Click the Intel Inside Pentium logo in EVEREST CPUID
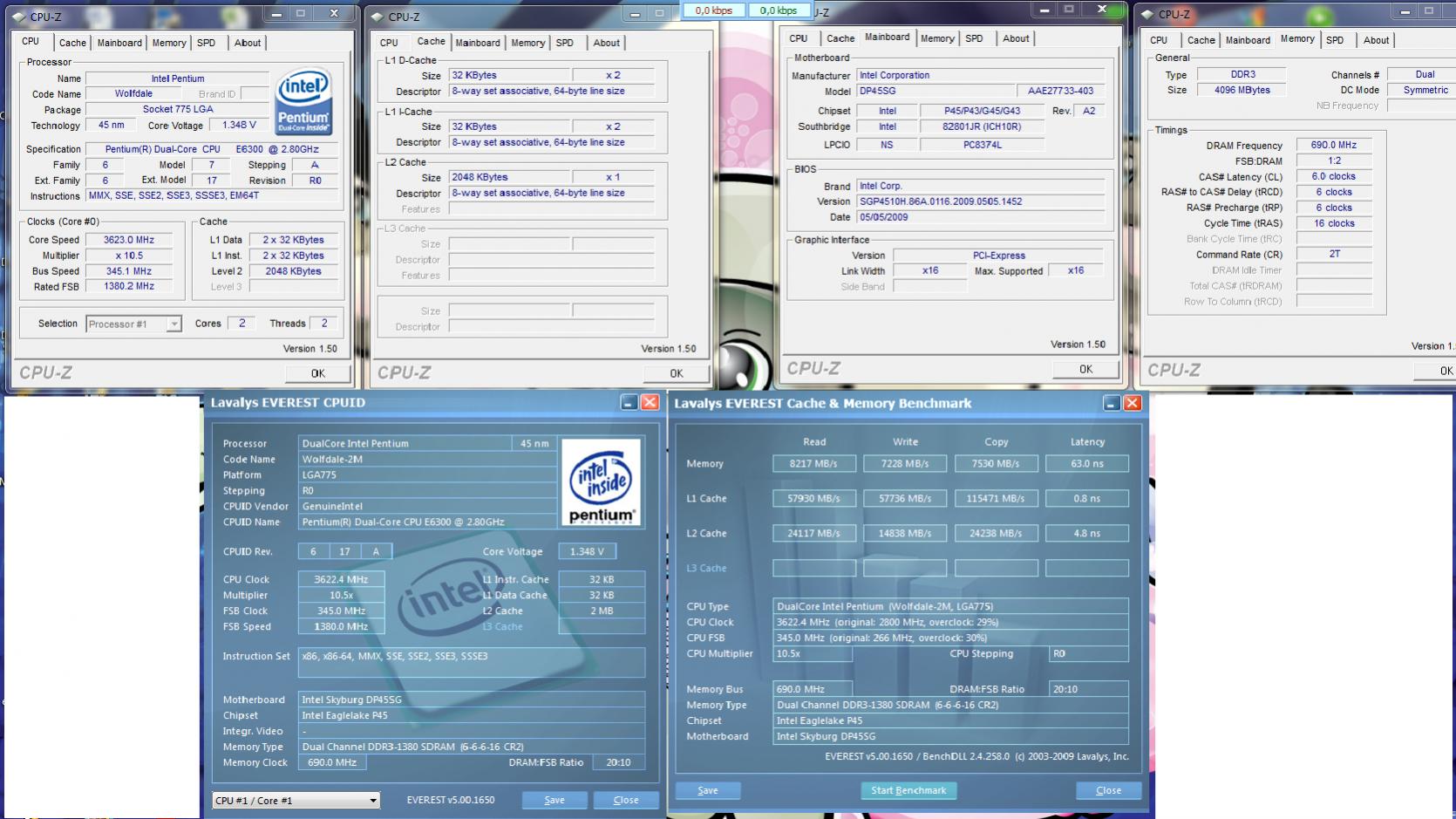 pos(601,482)
